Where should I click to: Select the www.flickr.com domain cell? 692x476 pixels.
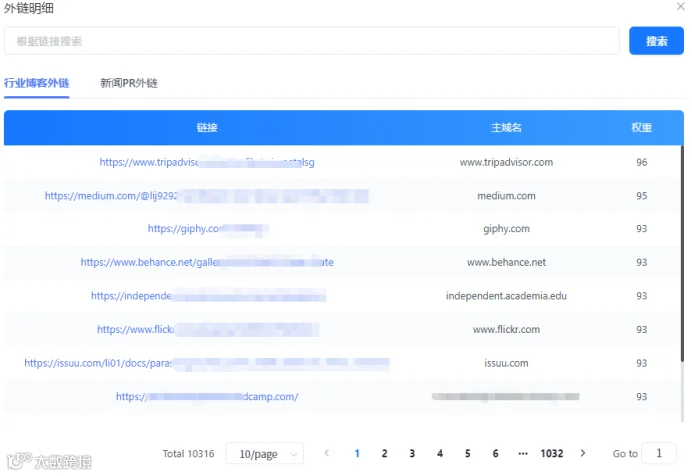tap(506, 330)
